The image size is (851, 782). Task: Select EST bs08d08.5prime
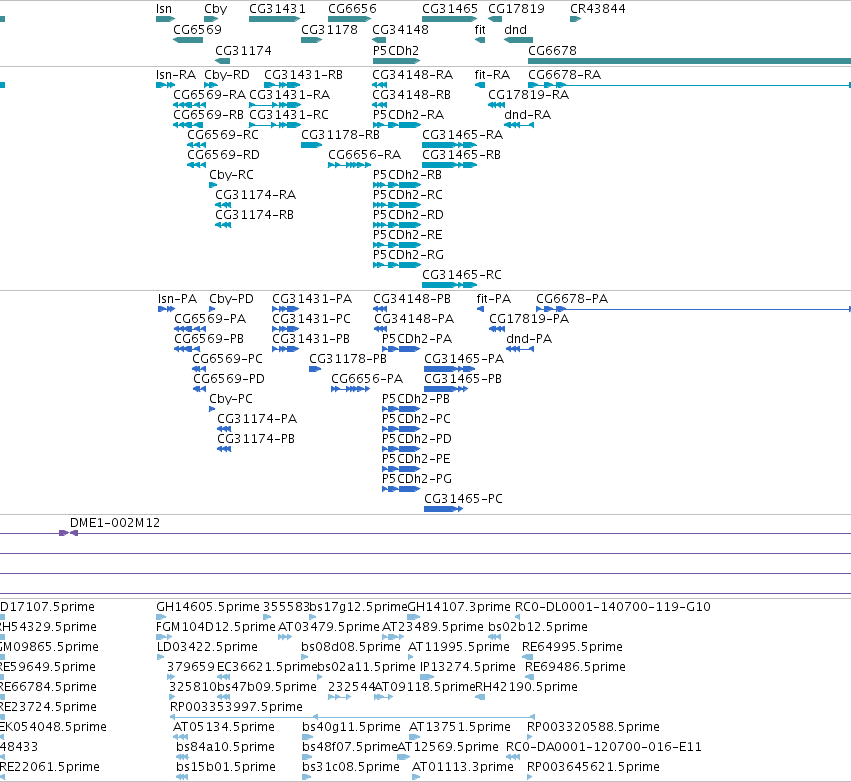point(351,646)
